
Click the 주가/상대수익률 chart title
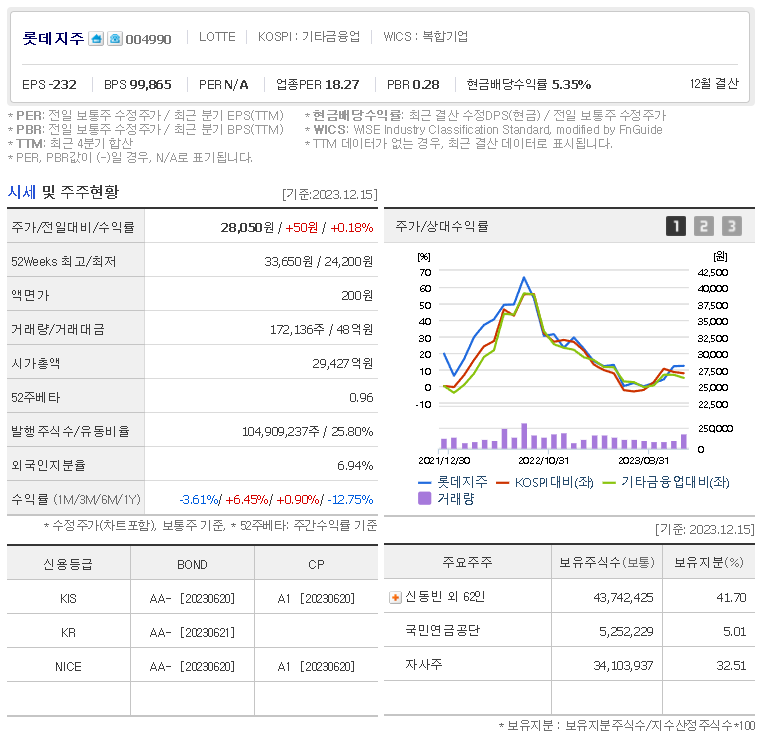[x=442, y=226]
